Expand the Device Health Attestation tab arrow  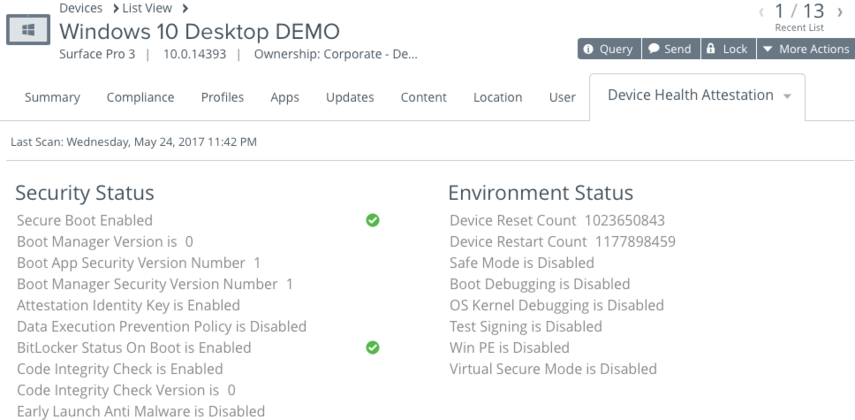click(786, 96)
